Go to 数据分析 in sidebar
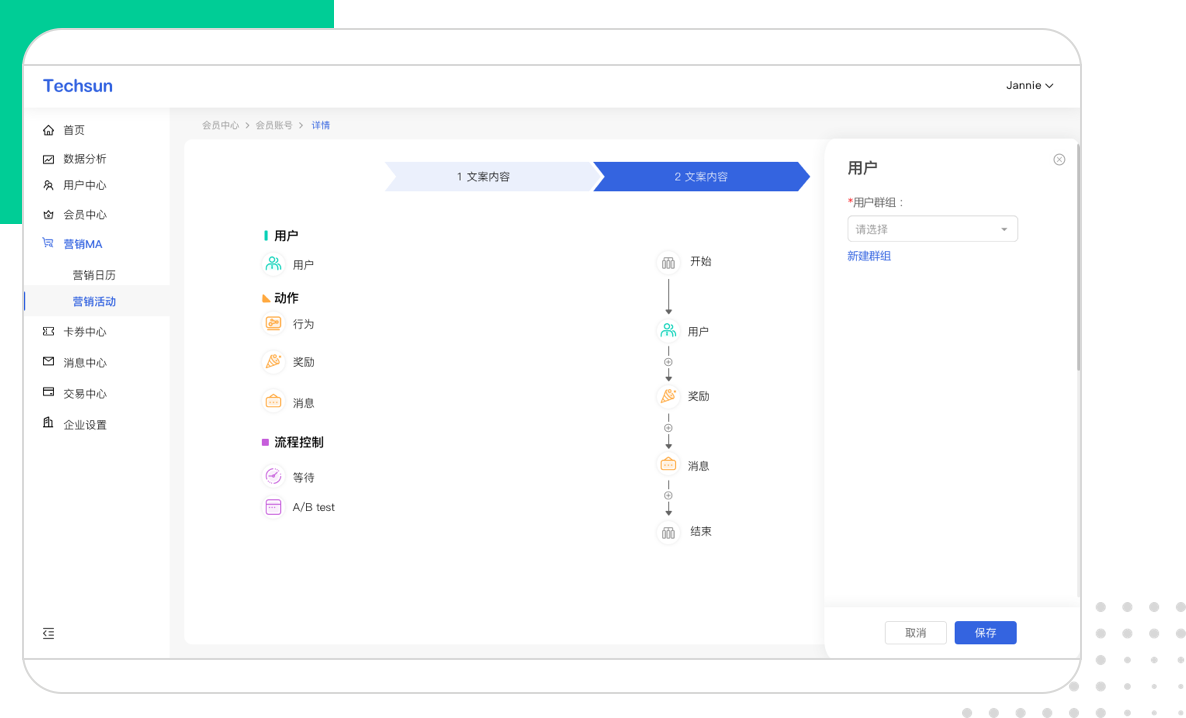 coord(84,159)
